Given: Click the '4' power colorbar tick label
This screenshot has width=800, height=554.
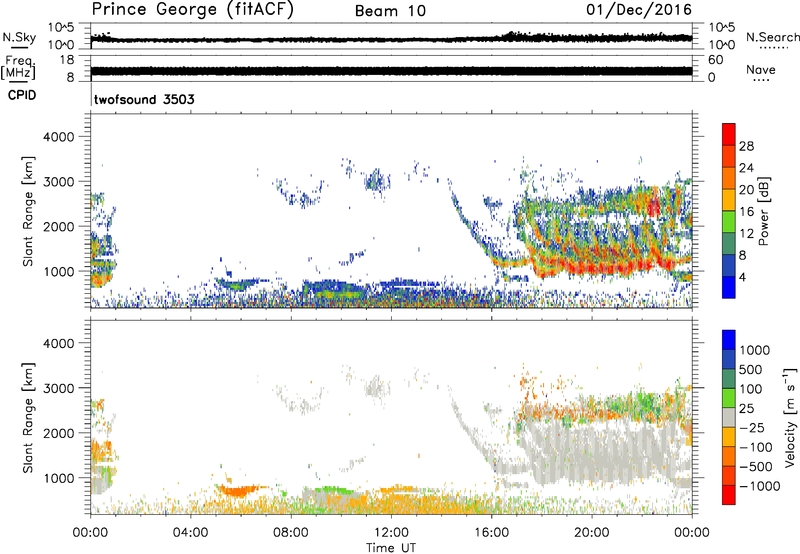Looking at the screenshot, I should (x=742, y=277).
